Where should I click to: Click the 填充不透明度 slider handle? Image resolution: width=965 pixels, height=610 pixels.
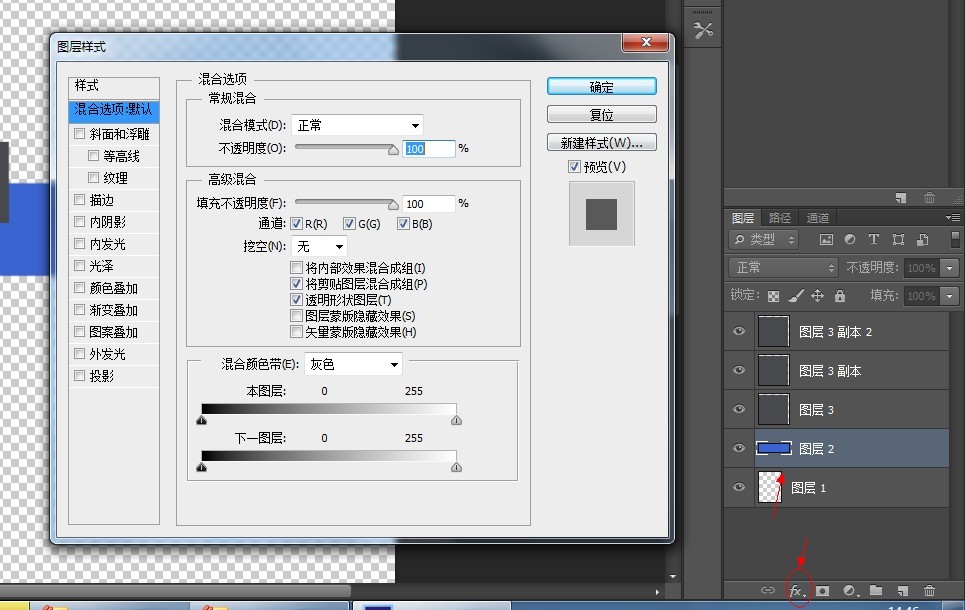click(x=393, y=204)
